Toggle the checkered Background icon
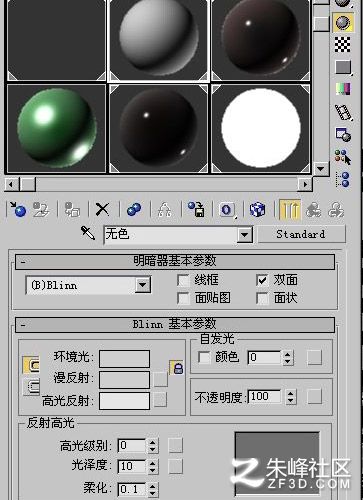 click(343, 44)
